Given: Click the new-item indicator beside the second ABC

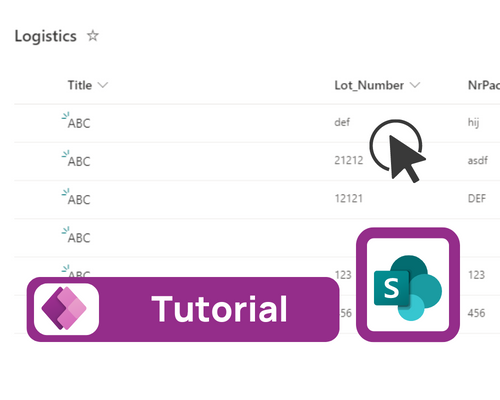Looking at the screenshot, I should (65, 154).
